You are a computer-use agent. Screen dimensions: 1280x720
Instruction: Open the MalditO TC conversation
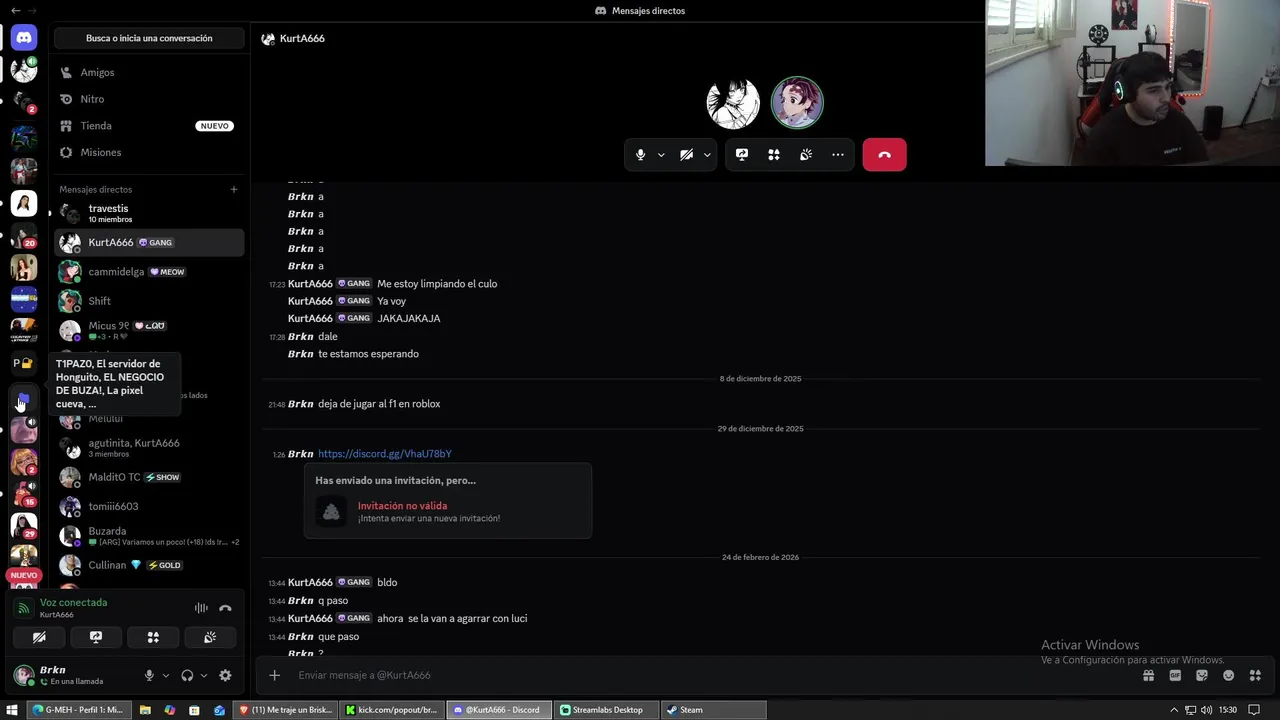click(149, 477)
